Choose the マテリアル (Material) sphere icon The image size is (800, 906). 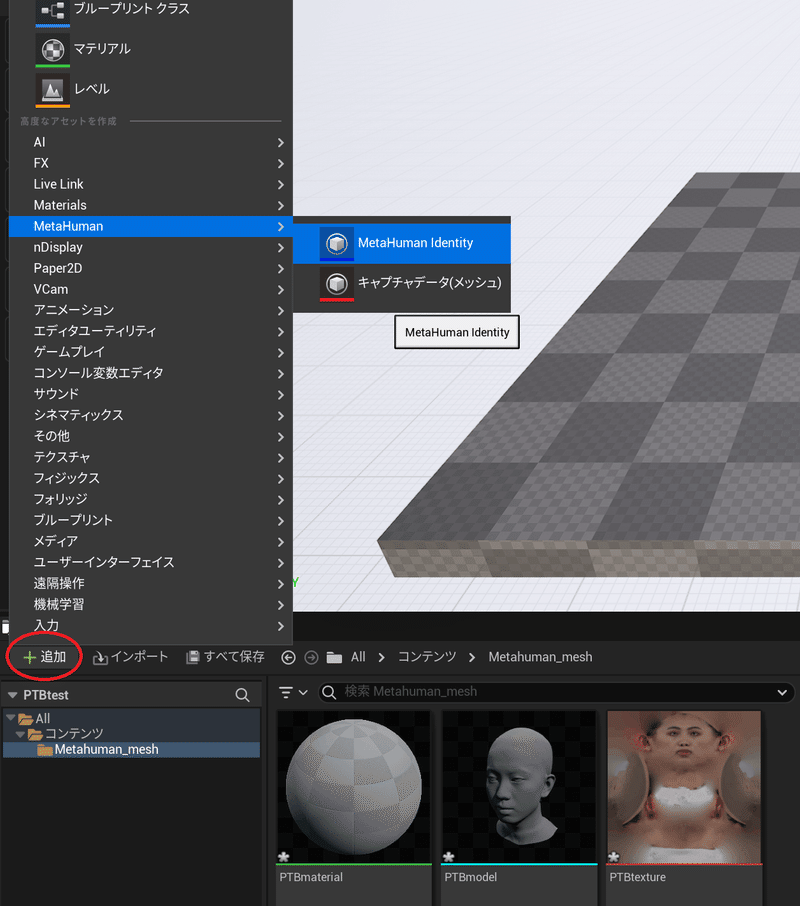(x=53, y=50)
